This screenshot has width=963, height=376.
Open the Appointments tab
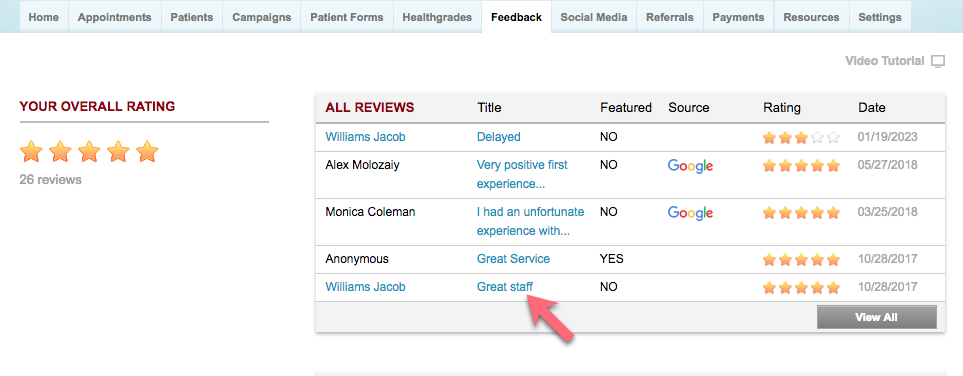(114, 17)
